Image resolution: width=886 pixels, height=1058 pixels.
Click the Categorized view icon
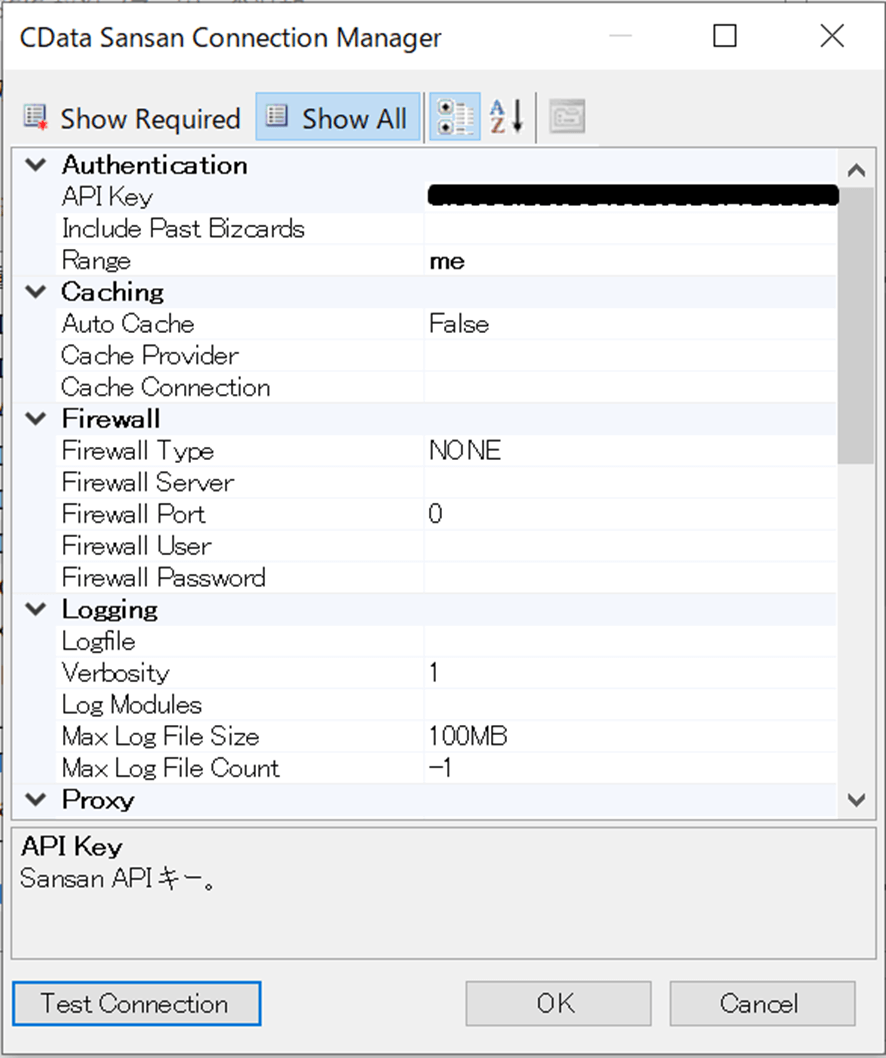coord(455,118)
